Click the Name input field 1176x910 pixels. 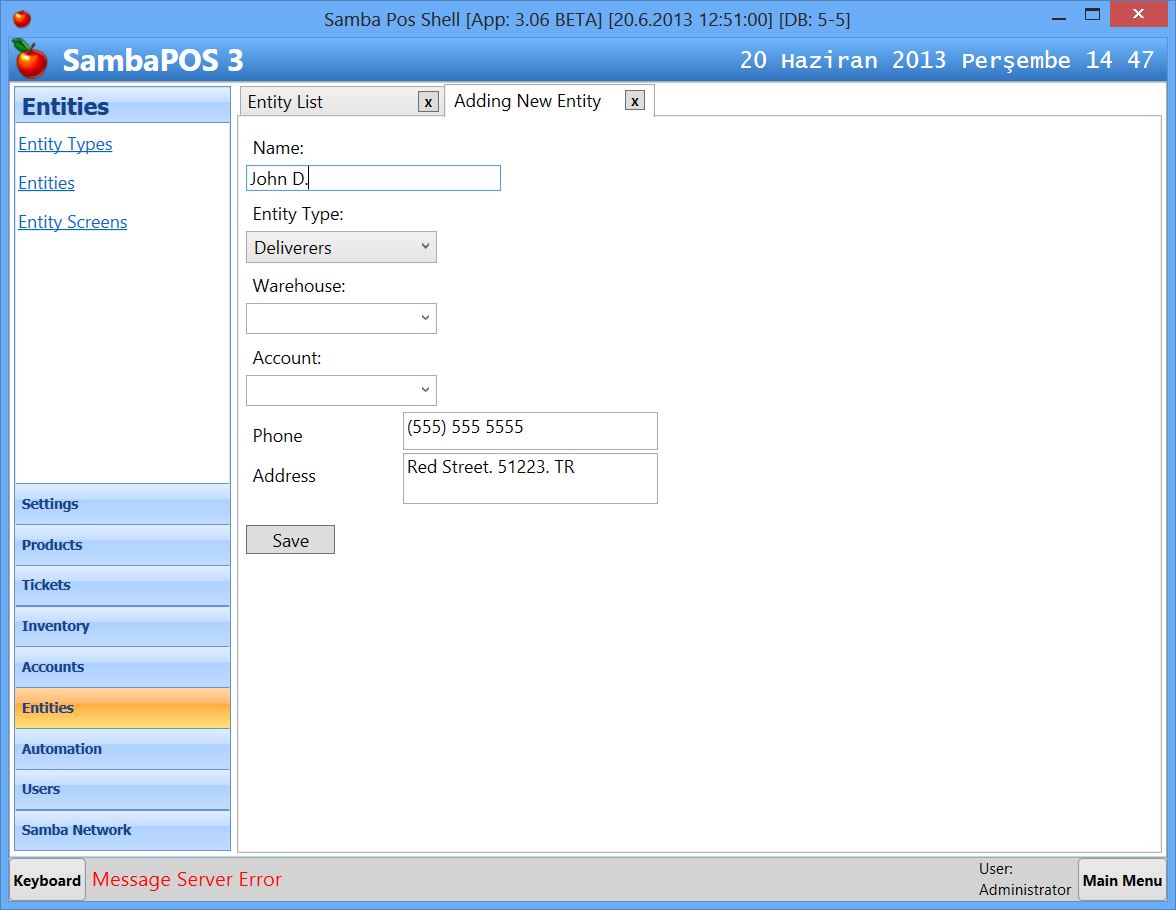373,178
